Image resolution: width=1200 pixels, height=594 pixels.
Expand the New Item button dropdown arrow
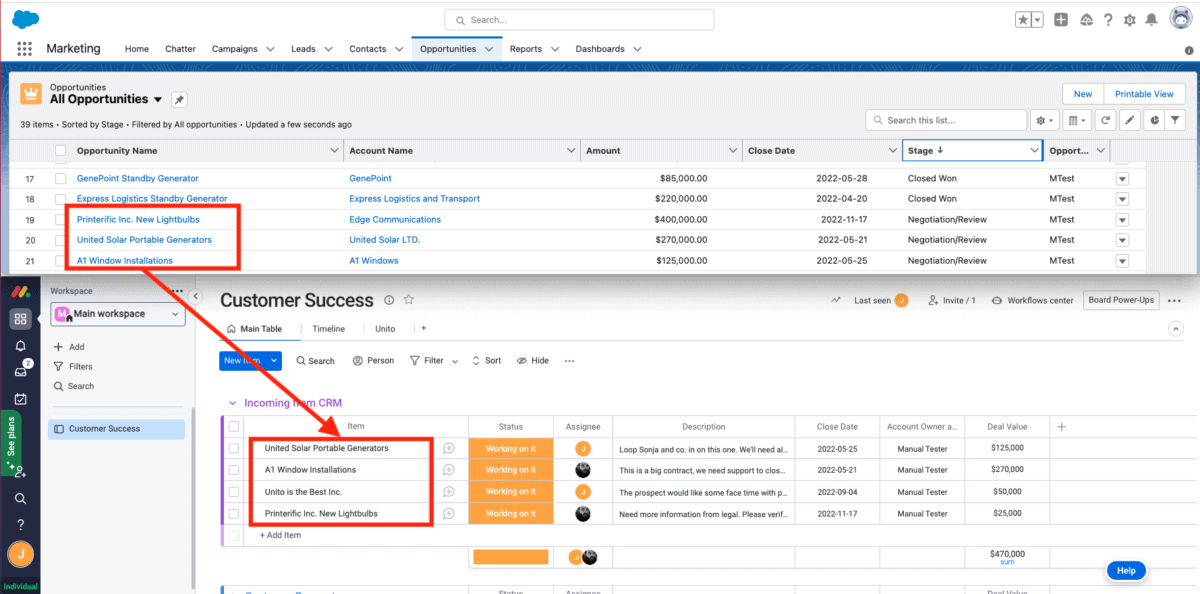(272, 360)
